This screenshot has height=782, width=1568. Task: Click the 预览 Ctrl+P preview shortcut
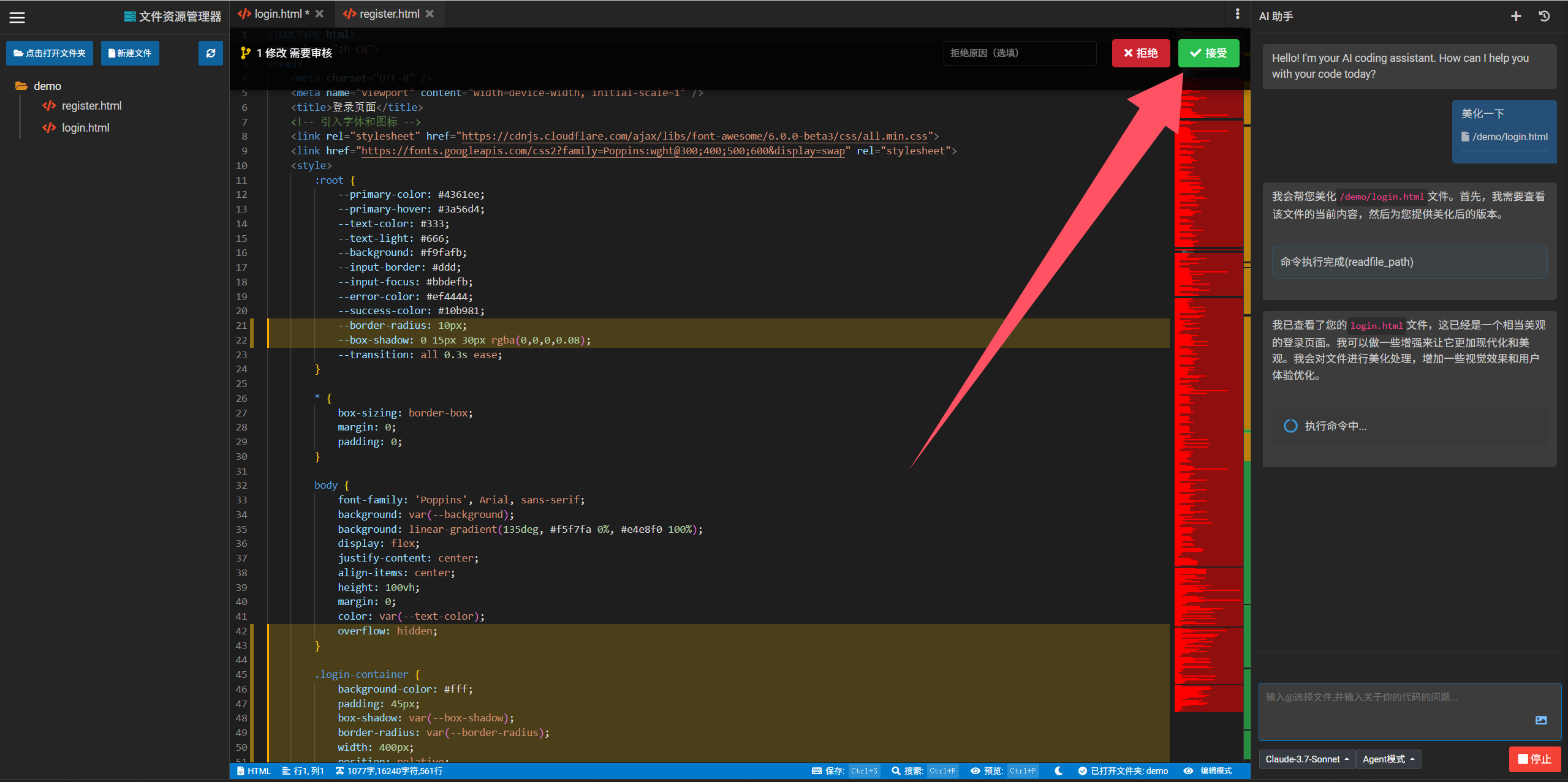[1004, 771]
